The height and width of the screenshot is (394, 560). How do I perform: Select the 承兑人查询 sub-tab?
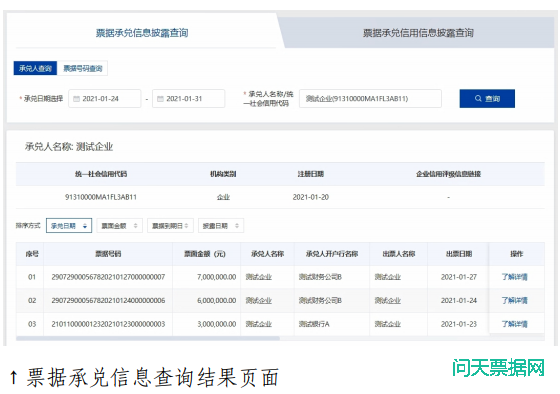35,68
